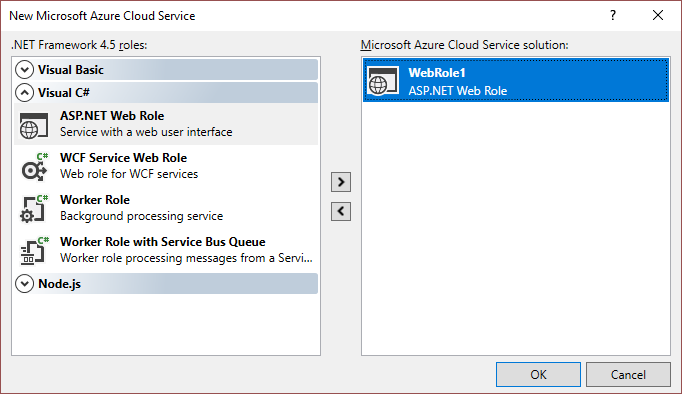This screenshot has width=682, height=394.
Task: Click the ASP.NET Web Role globe icon
Action: click(34, 125)
